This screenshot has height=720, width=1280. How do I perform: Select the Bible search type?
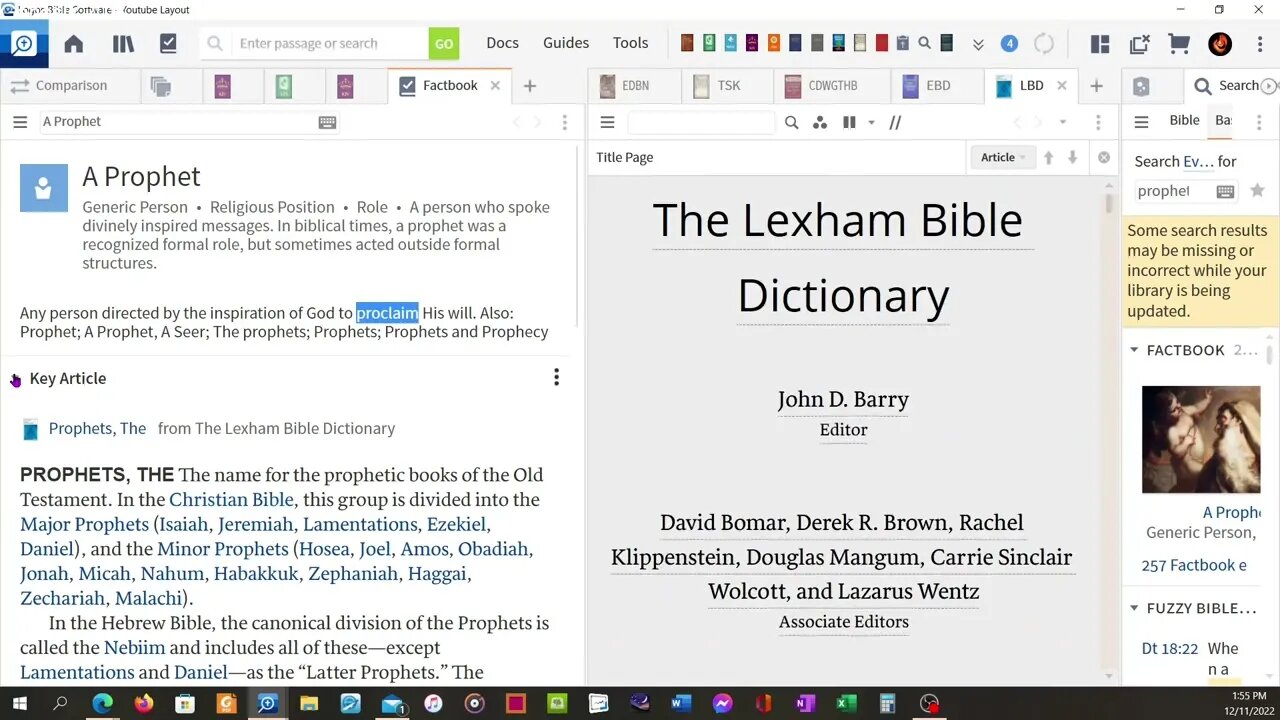coord(1184,120)
